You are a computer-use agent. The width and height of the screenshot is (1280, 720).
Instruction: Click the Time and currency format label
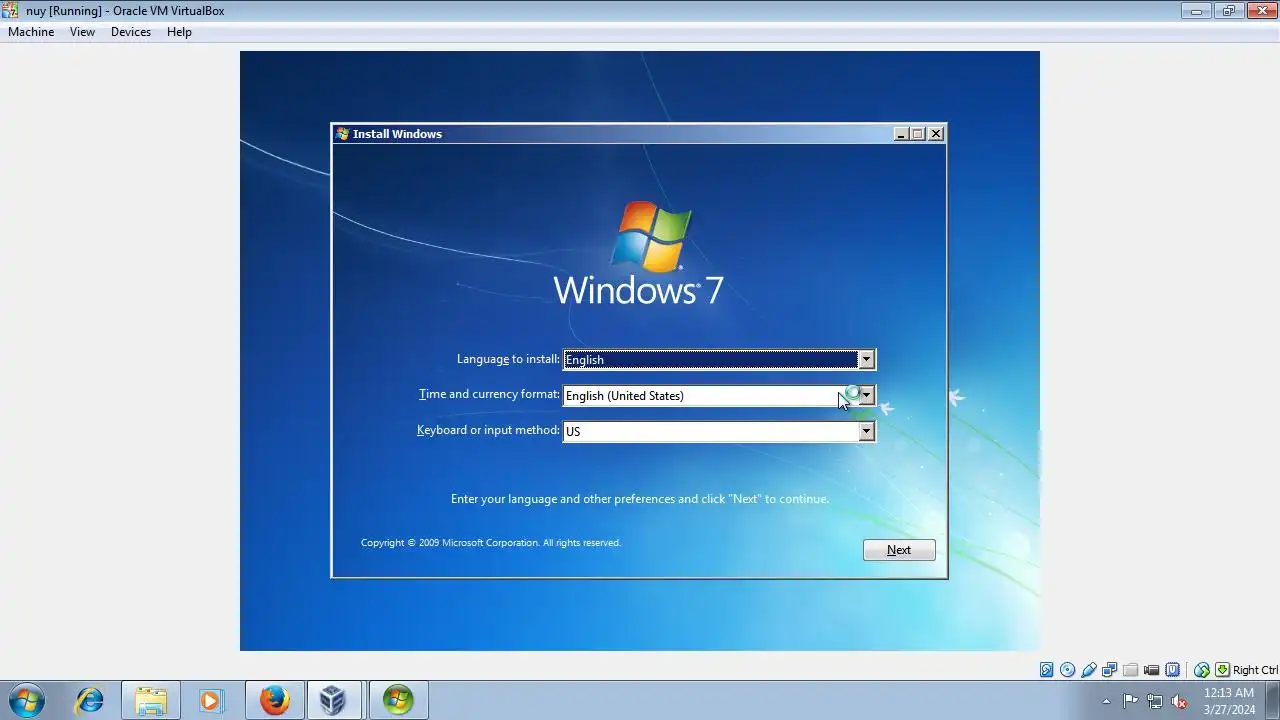coord(489,394)
